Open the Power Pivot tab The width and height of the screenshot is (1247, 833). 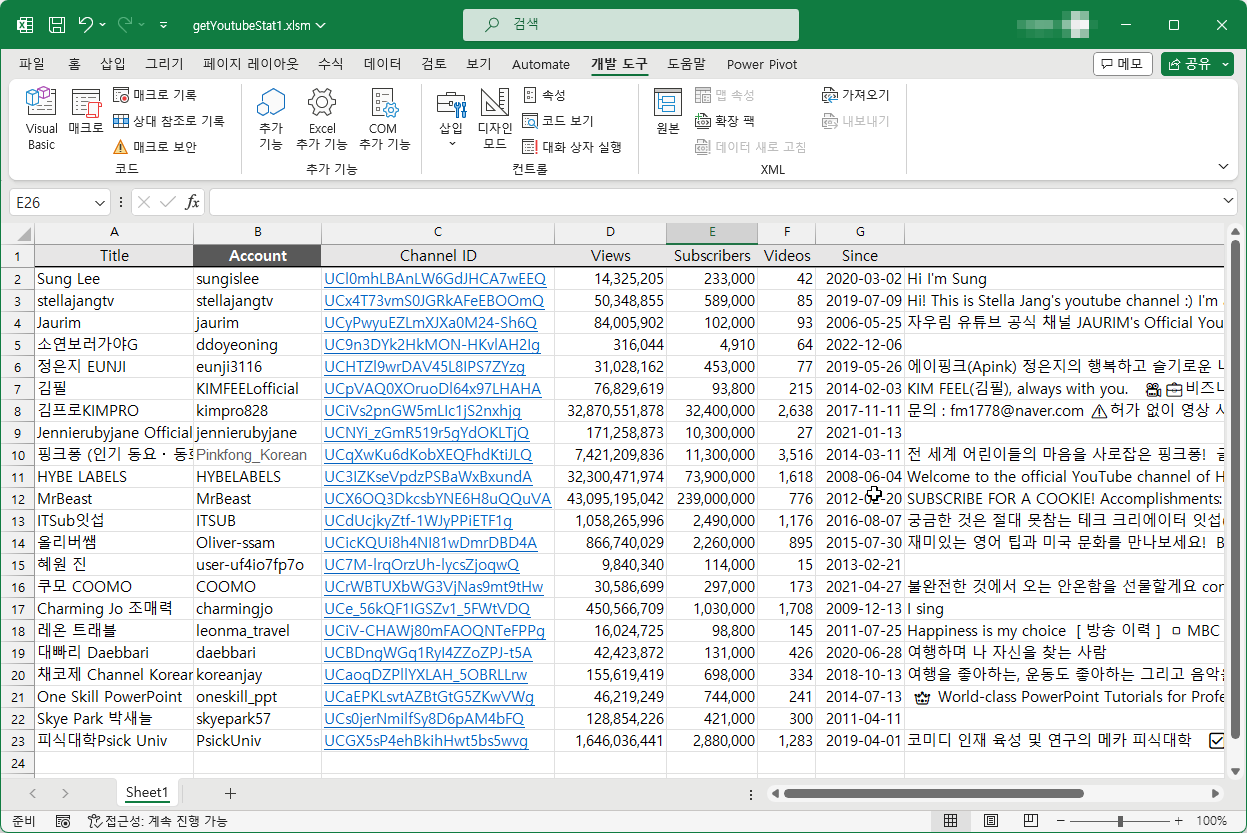(762, 64)
